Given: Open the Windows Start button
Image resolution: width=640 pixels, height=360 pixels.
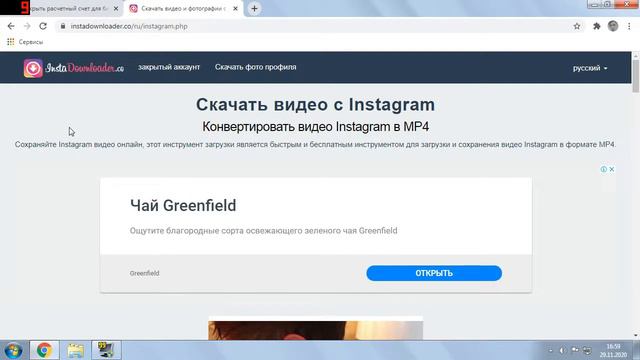Looking at the screenshot, I should click(x=13, y=350).
